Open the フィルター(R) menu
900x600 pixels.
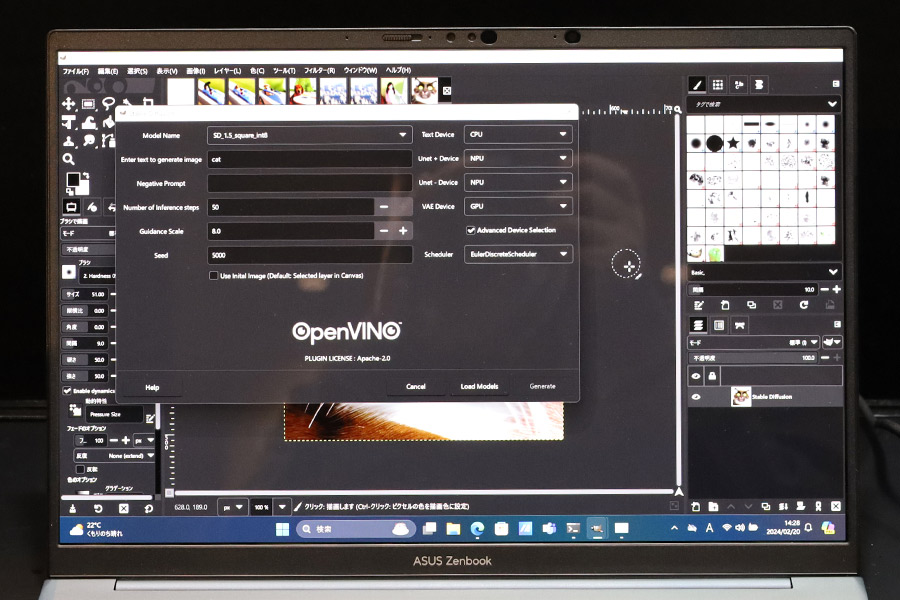tap(320, 71)
